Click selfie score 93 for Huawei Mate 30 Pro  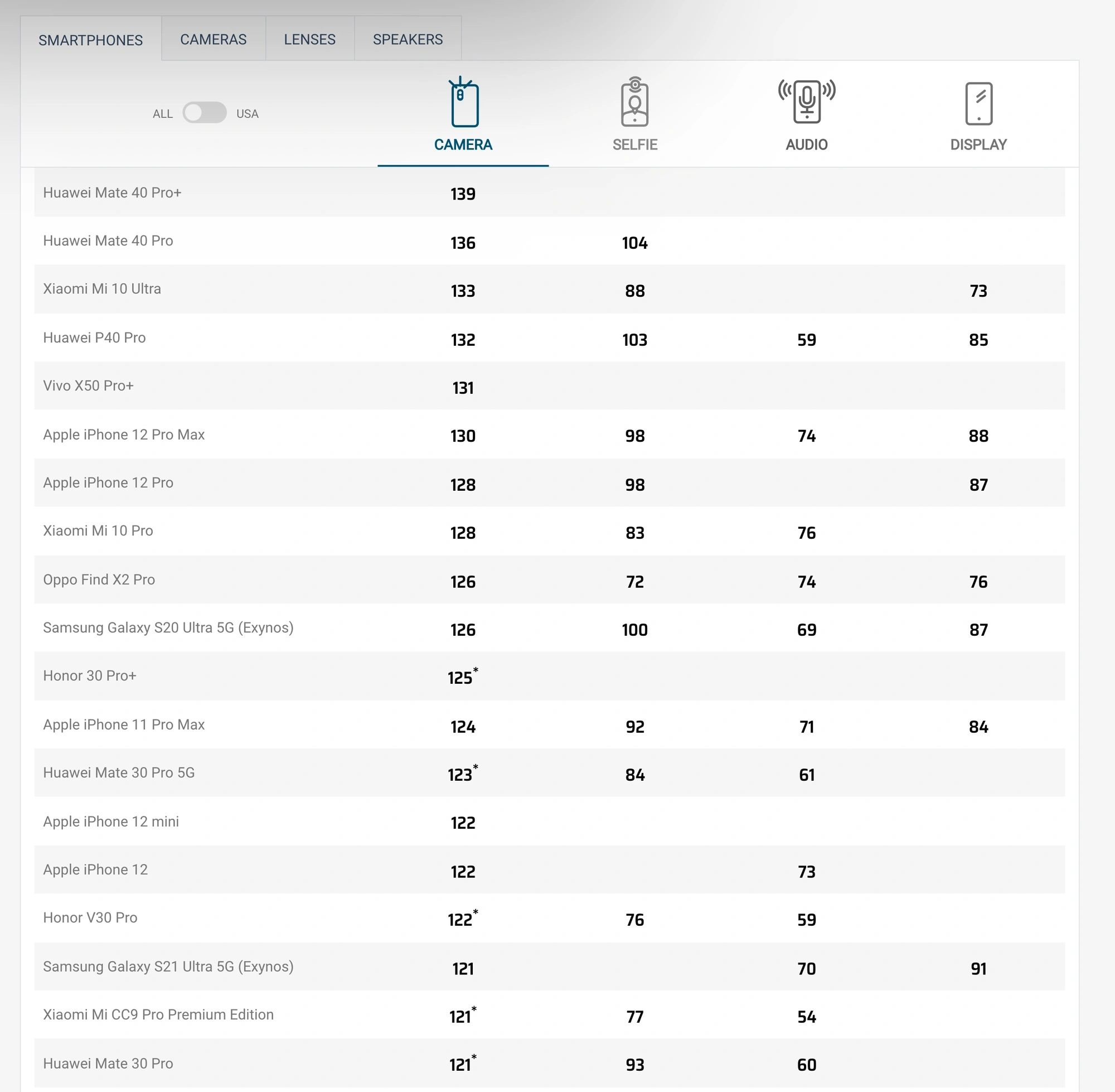[x=634, y=1065]
